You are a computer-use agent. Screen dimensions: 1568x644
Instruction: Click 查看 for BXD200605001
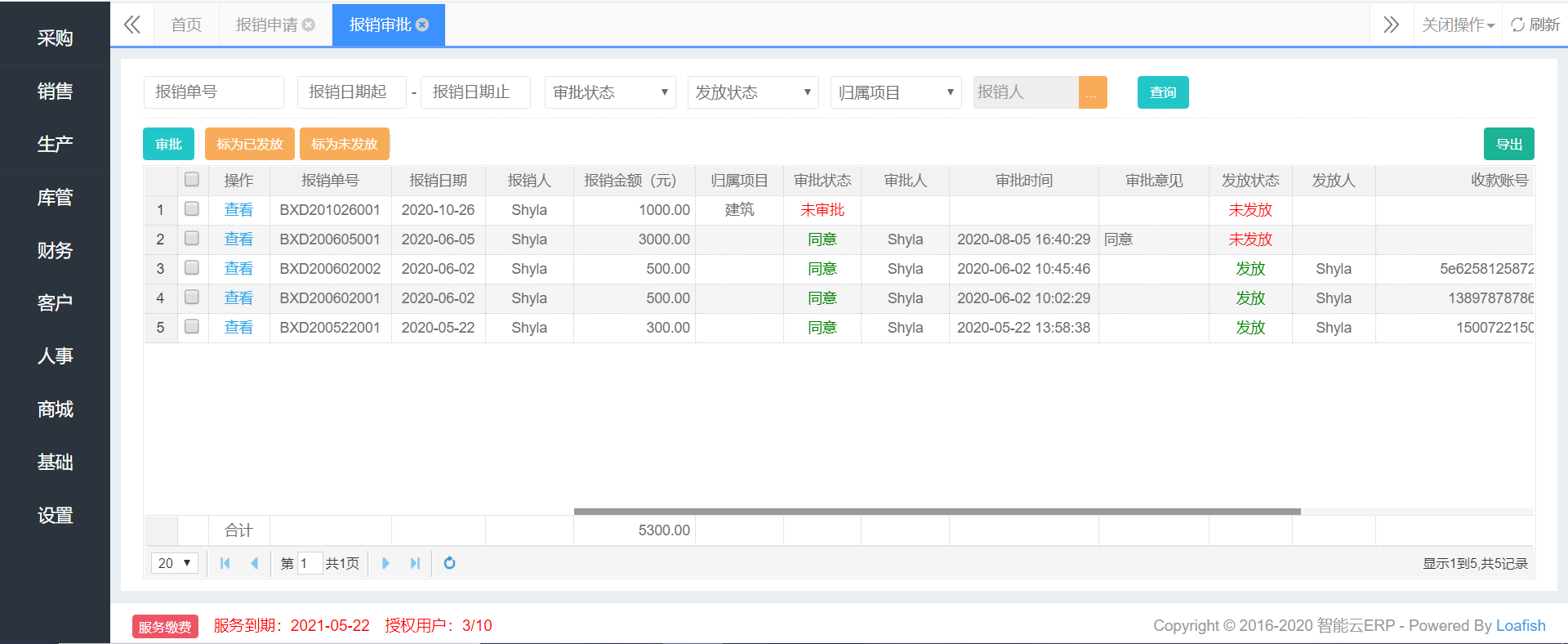coord(238,239)
